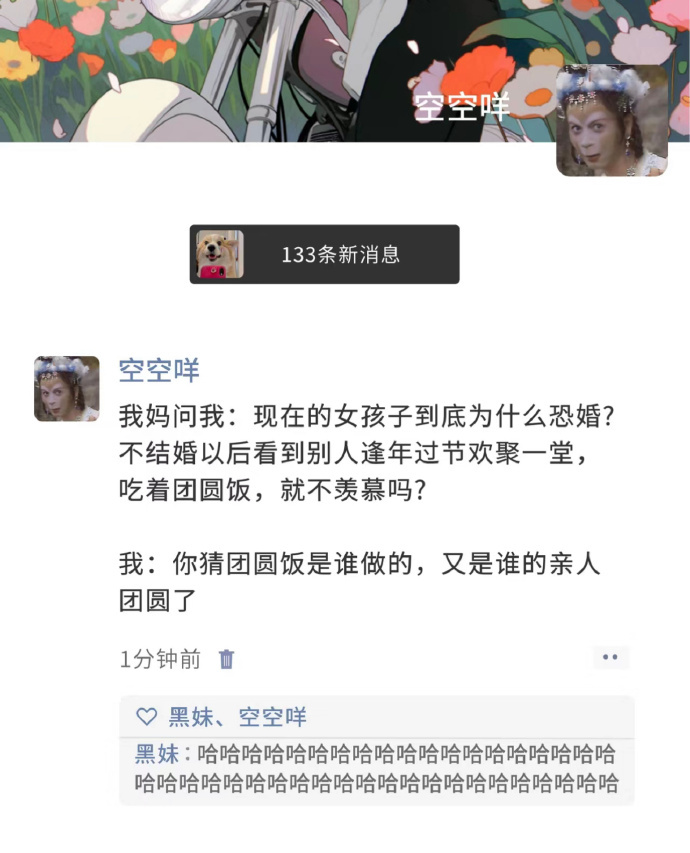This screenshot has width=690, height=853.
Task: Reply to 黑妹's 哈哈哈 comment text
Action: 377,768
